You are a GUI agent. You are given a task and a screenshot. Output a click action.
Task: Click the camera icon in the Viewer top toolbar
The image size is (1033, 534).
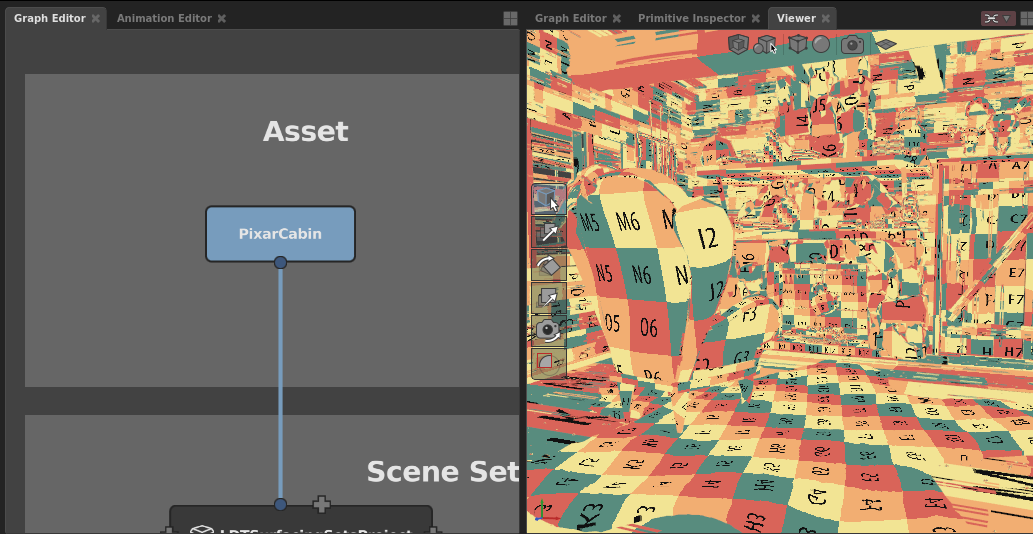point(852,45)
